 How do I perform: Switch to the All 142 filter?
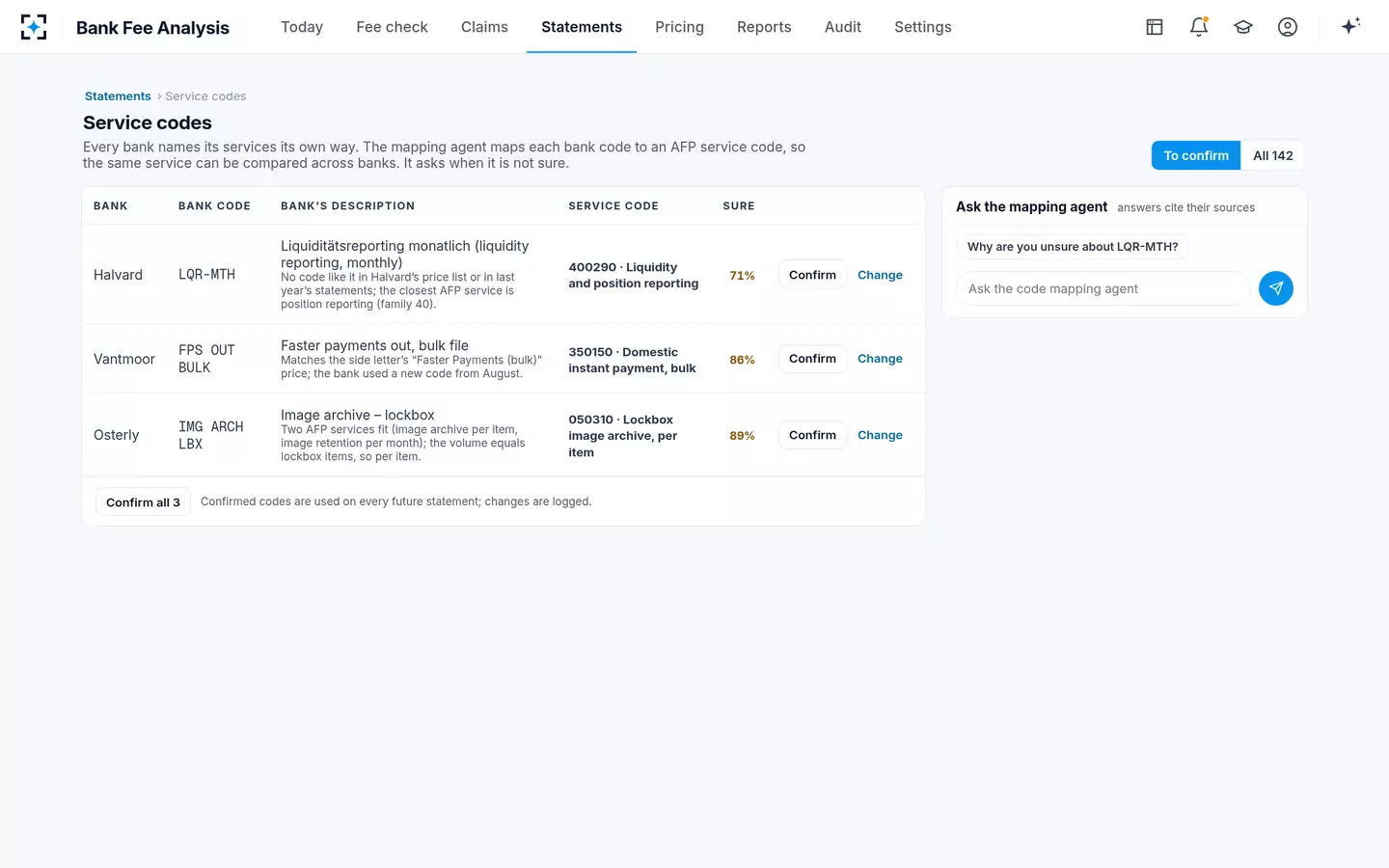(1273, 155)
